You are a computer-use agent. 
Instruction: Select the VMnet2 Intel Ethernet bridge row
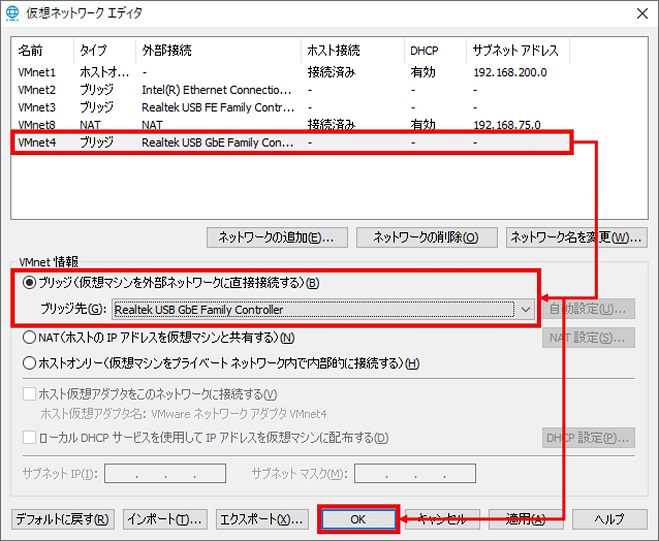click(37, 90)
